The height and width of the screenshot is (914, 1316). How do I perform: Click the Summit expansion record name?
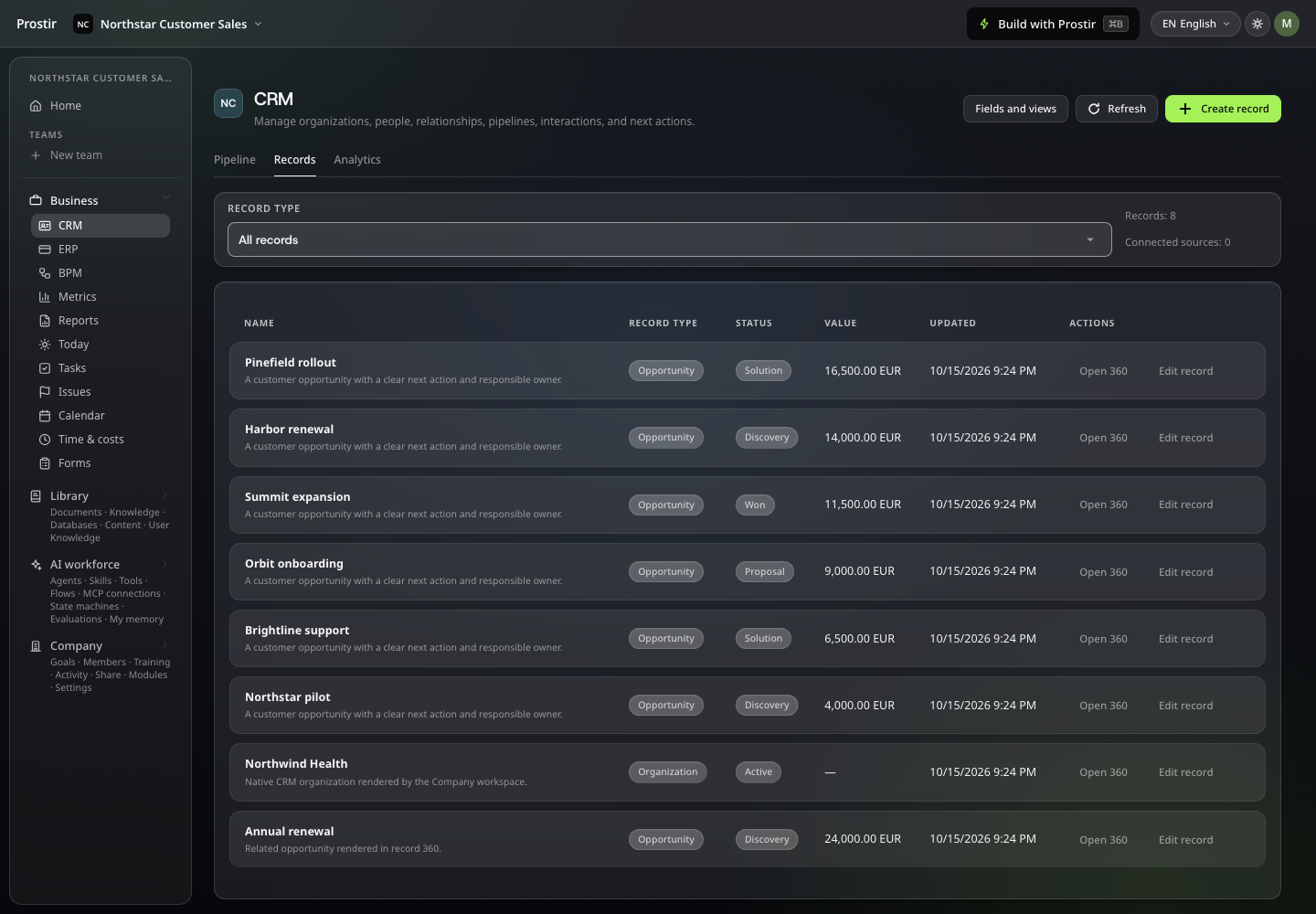click(x=297, y=497)
